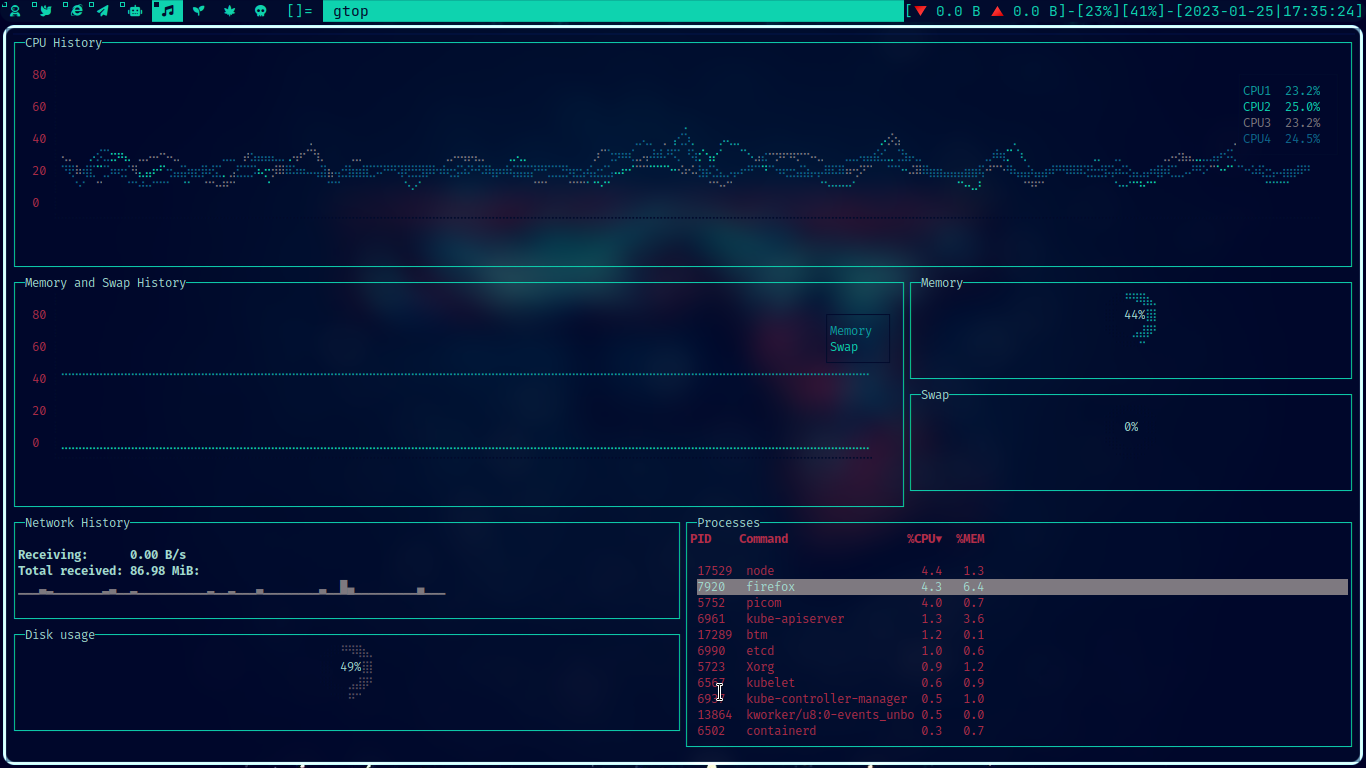Select the skull icon workspace tag

[260, 11]
